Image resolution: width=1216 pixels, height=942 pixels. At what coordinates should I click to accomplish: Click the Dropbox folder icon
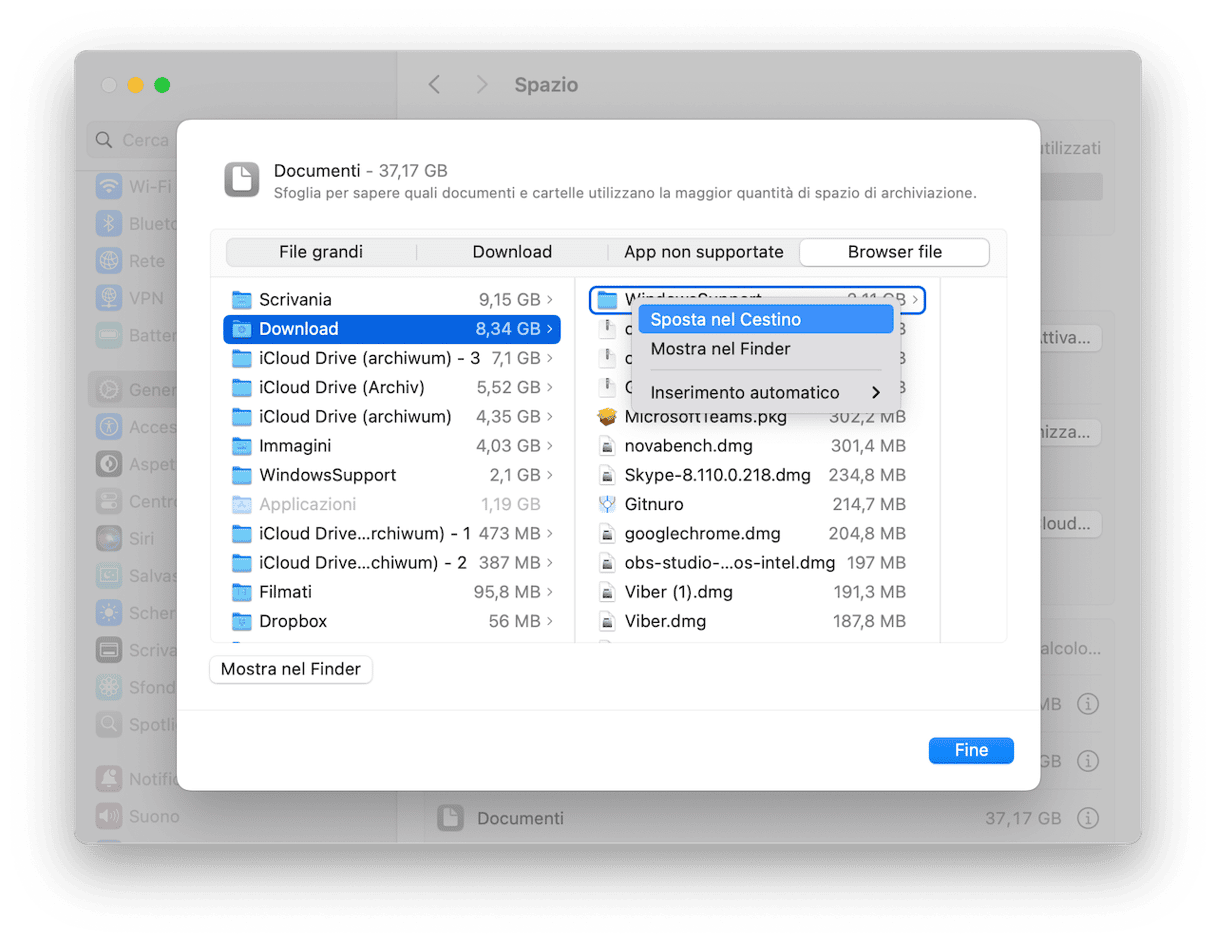(x=241, y=622)
